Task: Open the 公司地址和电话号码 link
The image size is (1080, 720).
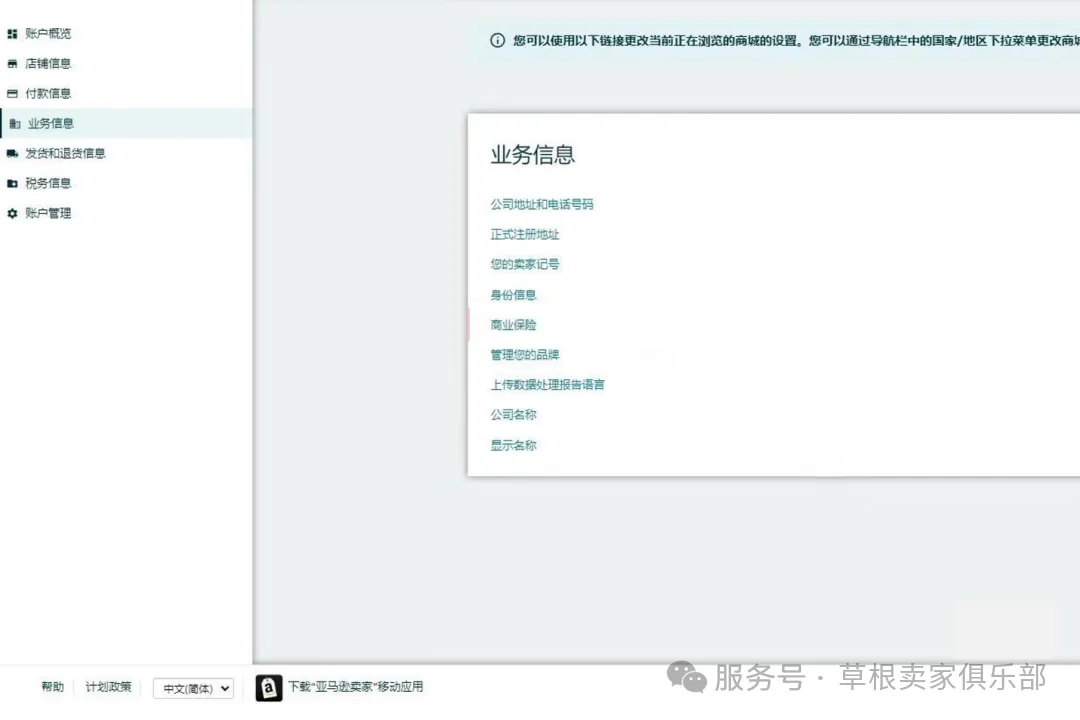Action: (541, 205)
